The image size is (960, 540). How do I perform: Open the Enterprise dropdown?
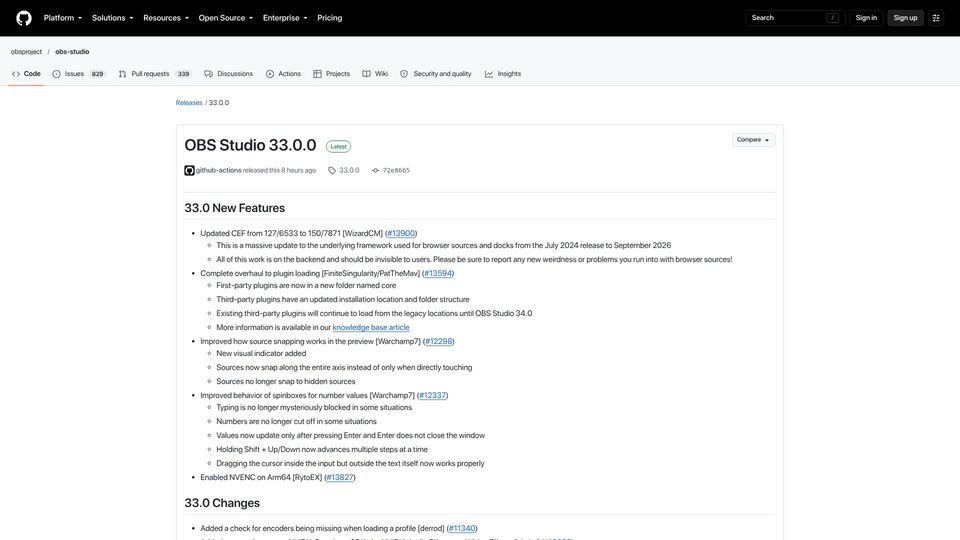285,18
